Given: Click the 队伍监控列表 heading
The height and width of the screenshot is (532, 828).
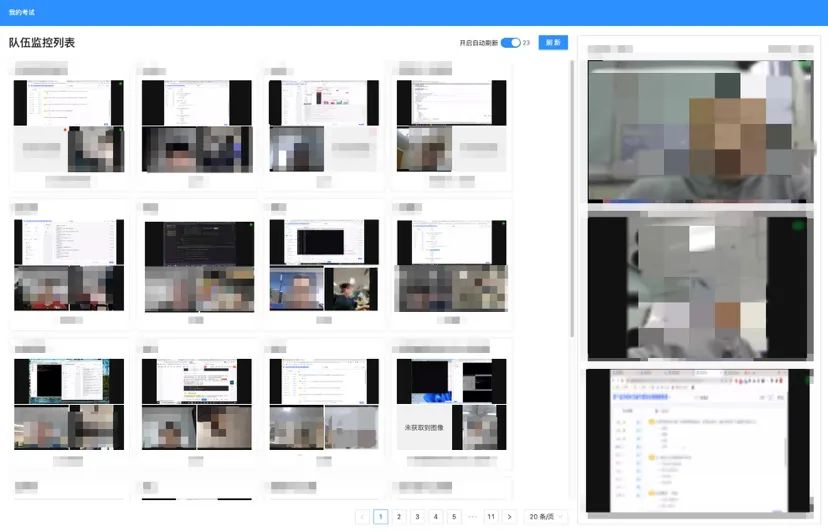Looking at the screenshot, I should click(x=42, y=43).
